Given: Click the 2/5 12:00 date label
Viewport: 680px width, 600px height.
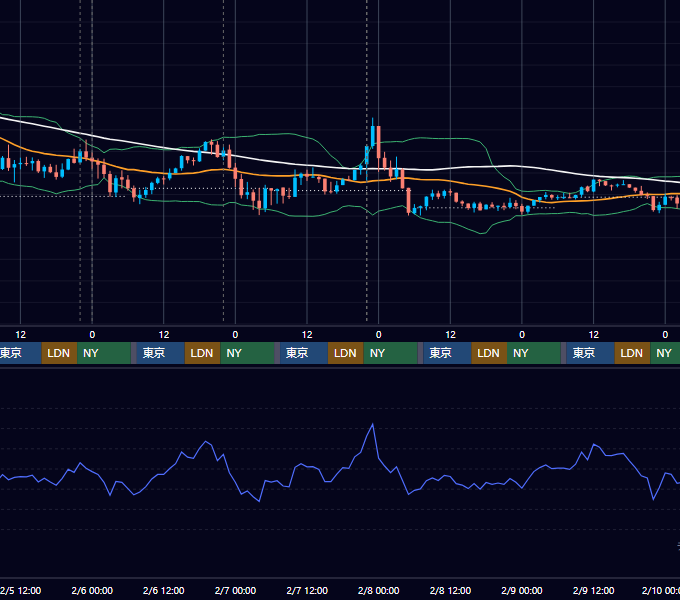Looking at the screenshot, I should (x=20, y=590).
